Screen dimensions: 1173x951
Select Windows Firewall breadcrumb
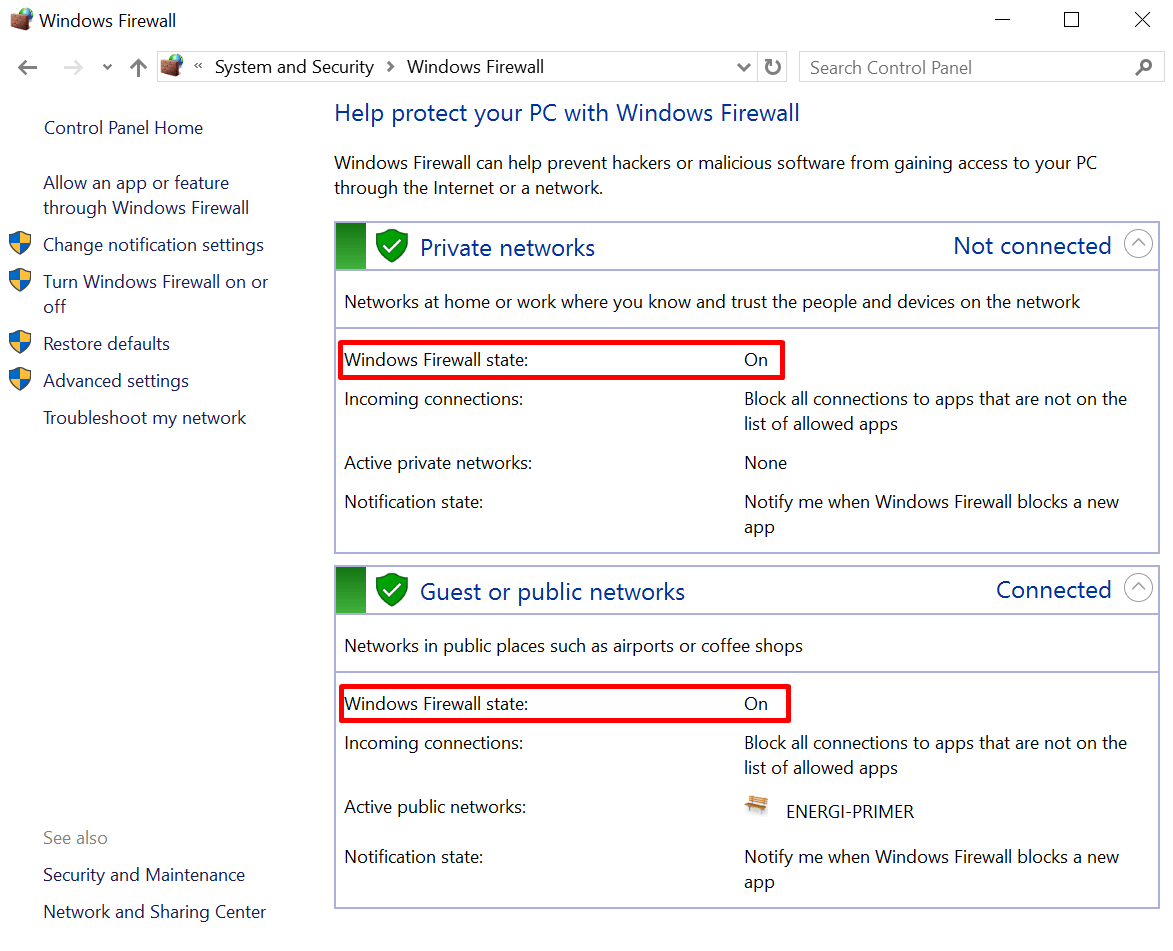pos(475,67)
